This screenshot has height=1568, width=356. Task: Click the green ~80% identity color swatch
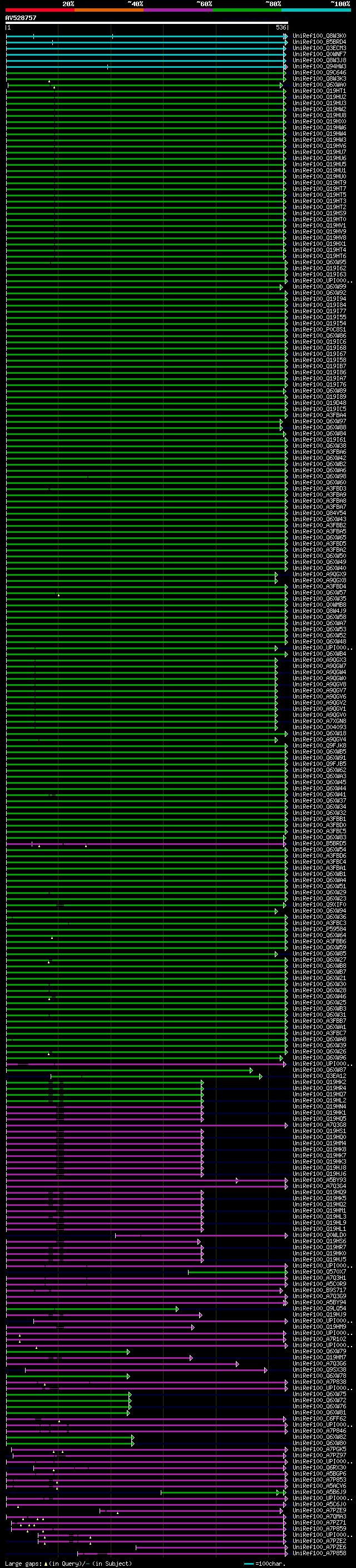click(x=247, y=10)
